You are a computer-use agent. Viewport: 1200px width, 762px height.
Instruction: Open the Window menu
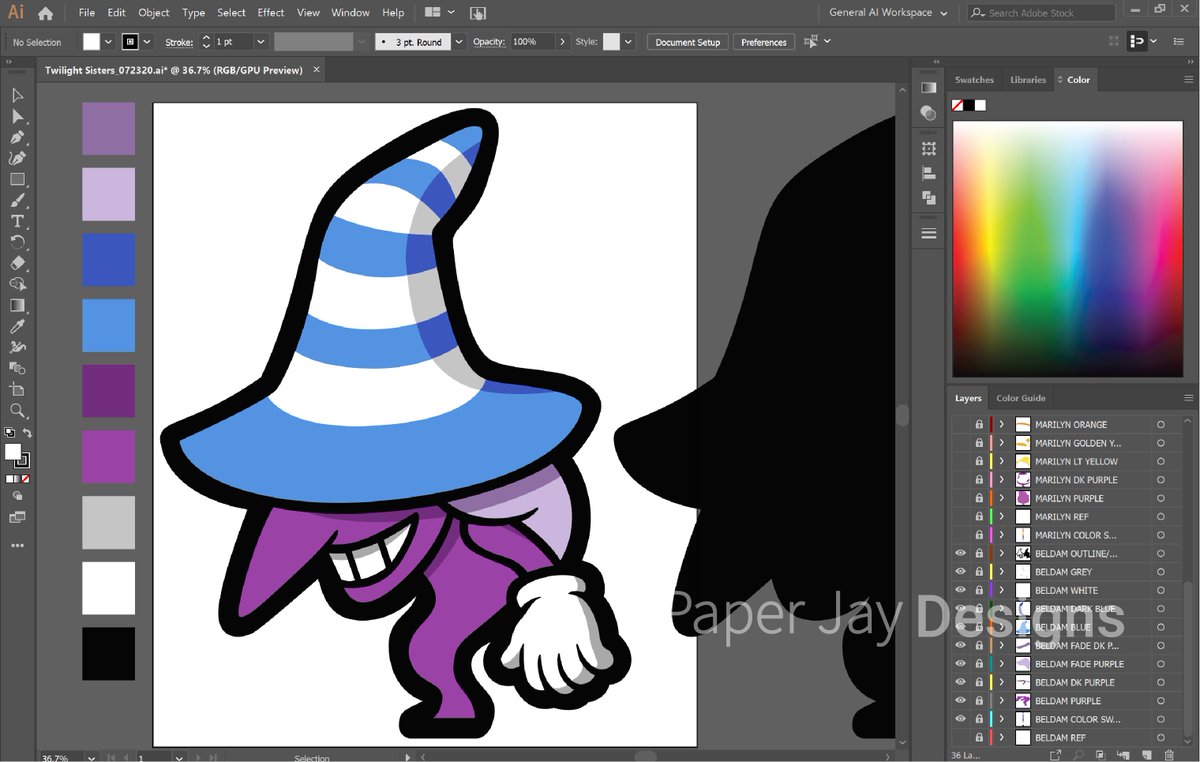click(350, 13)
